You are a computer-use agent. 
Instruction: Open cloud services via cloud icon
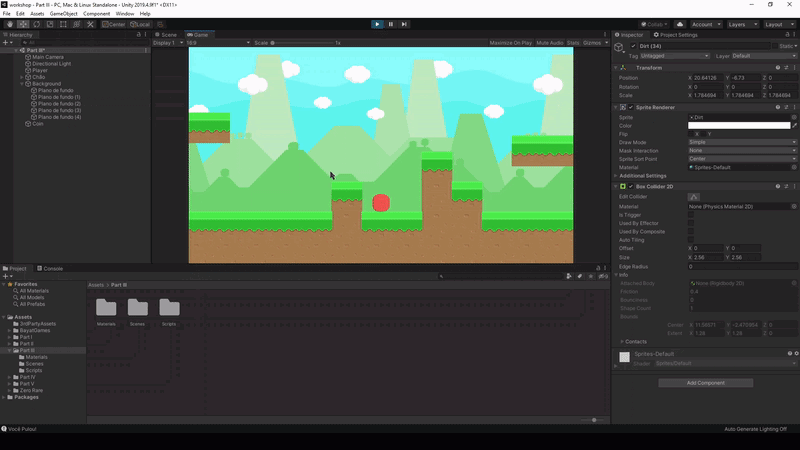click(680, 24)
